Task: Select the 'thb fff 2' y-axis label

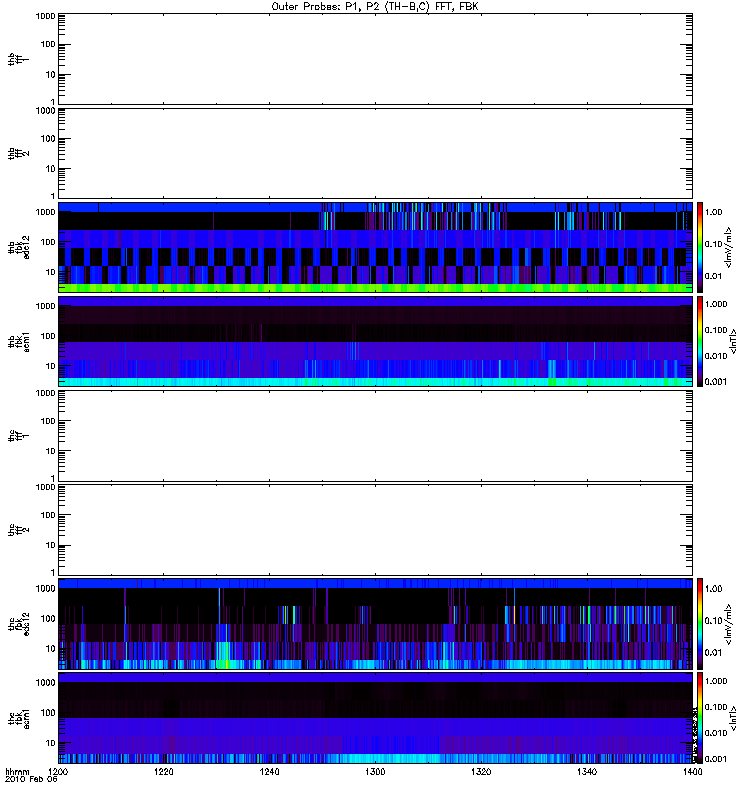Action: (x=17, y=153)
